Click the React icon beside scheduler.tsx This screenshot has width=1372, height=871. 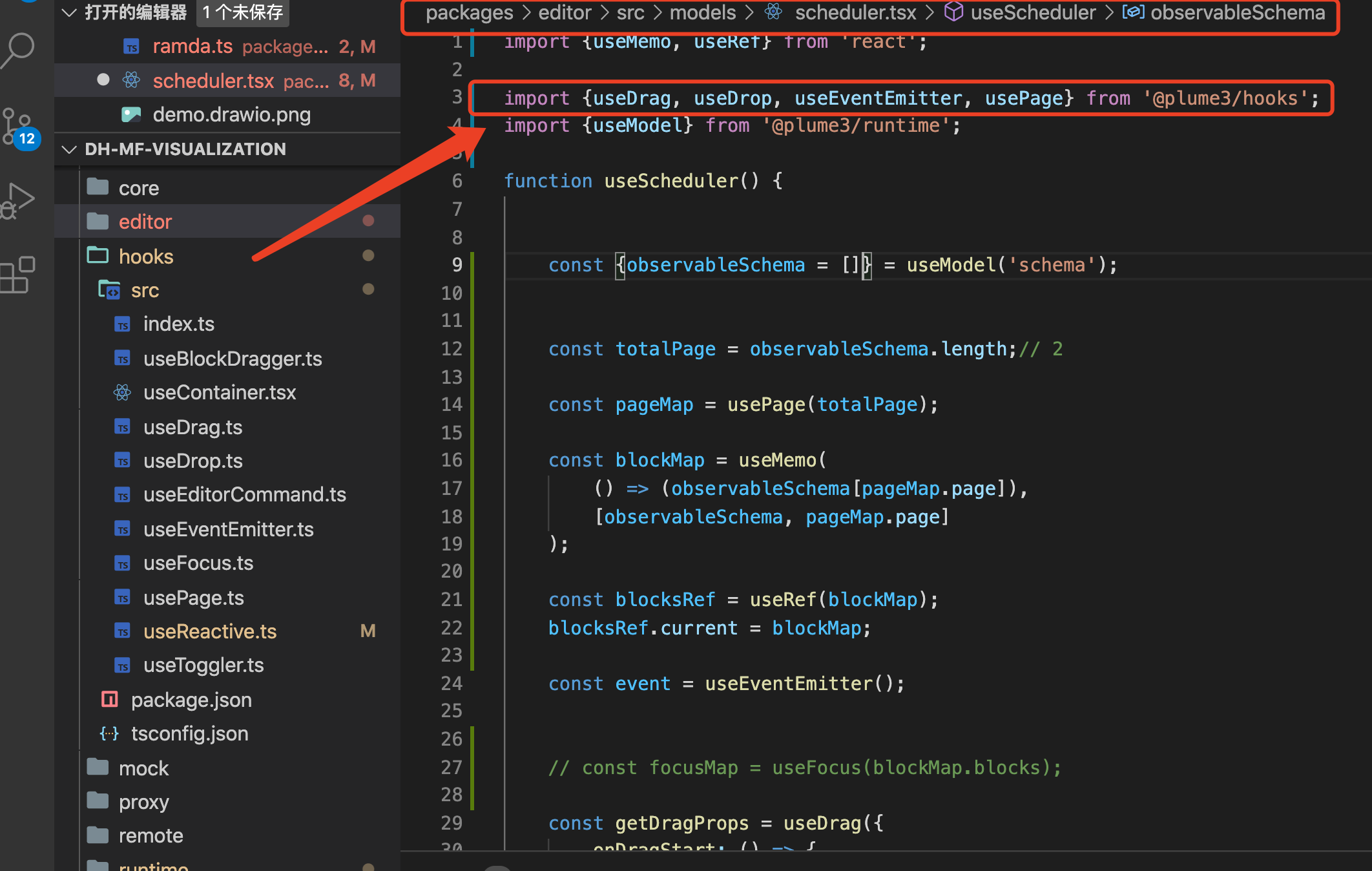(x=132, y=80)
